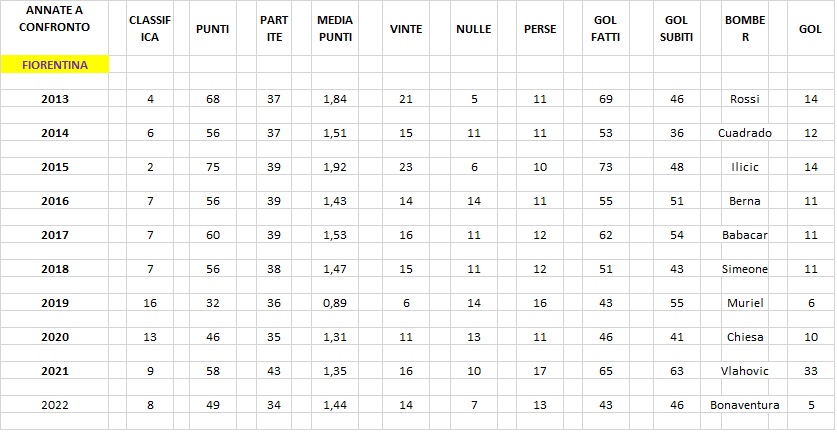Select the yellow FIORENTINA cell

pos(54,65)
